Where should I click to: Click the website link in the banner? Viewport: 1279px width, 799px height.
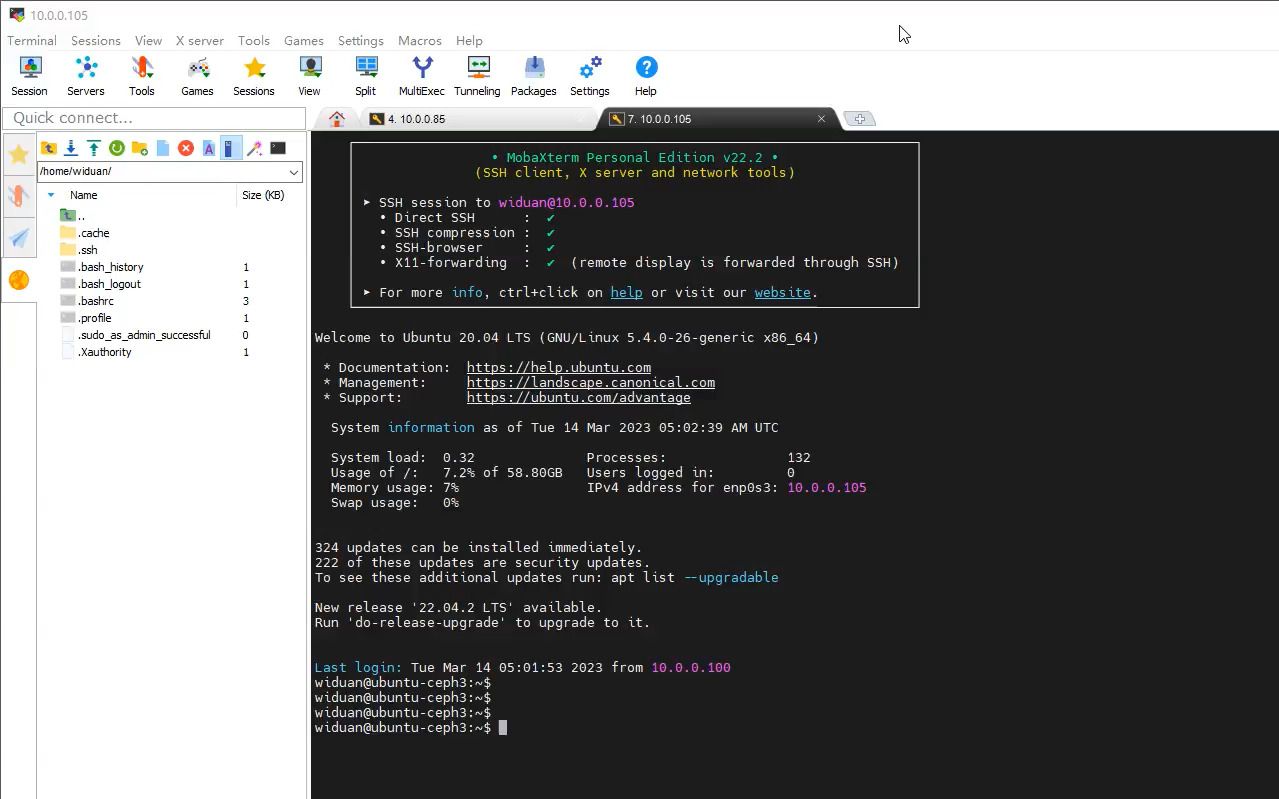click(x=782, y=293)
